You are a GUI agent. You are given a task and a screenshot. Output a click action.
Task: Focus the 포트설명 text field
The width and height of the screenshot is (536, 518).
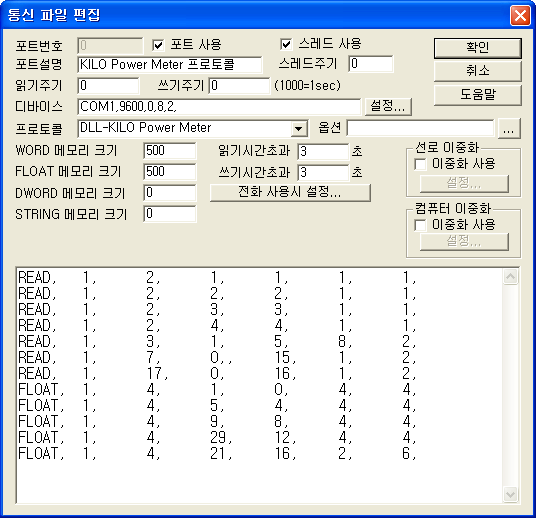pyautogui.click(x=170, y=65)
